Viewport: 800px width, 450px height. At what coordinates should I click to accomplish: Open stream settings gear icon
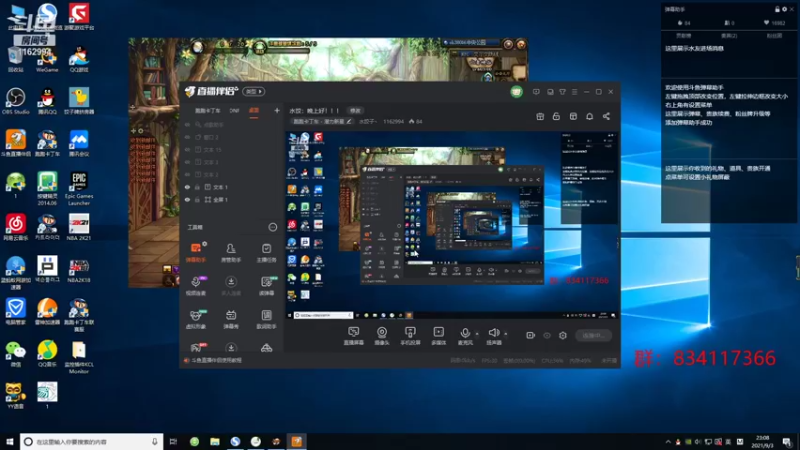click(563, 335)
